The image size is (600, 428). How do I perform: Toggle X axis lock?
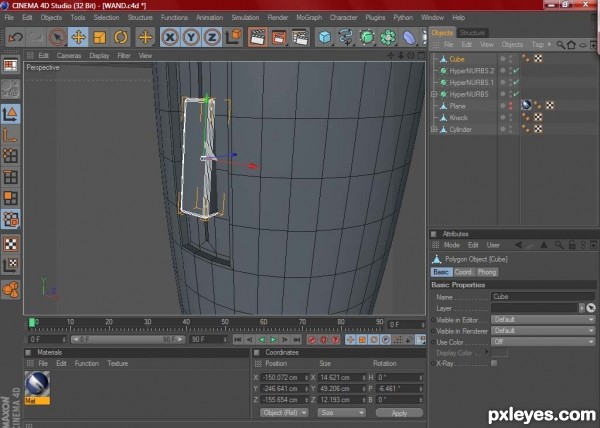(x=170, y=37)
